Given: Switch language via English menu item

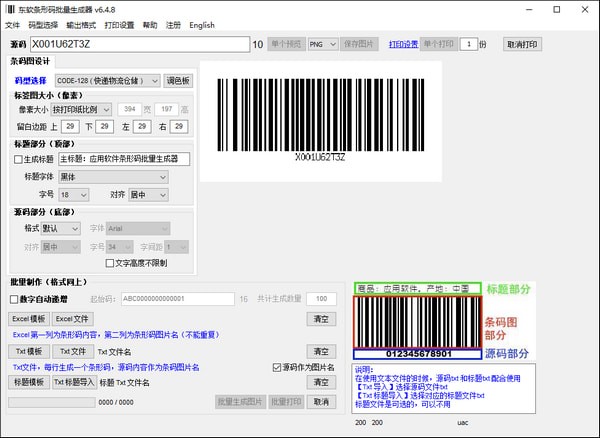Looking at the screenshot, I should click(x=202, y=25).
